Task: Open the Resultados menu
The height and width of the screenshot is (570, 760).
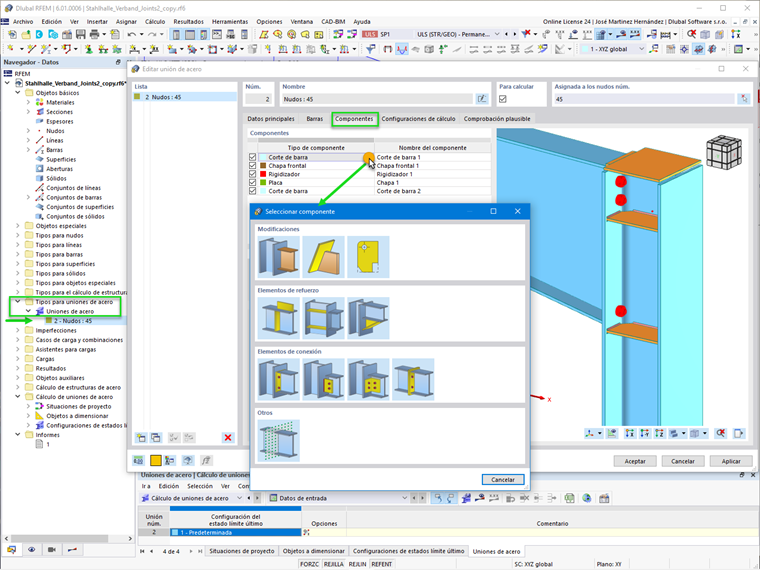Action: [189, 22]
